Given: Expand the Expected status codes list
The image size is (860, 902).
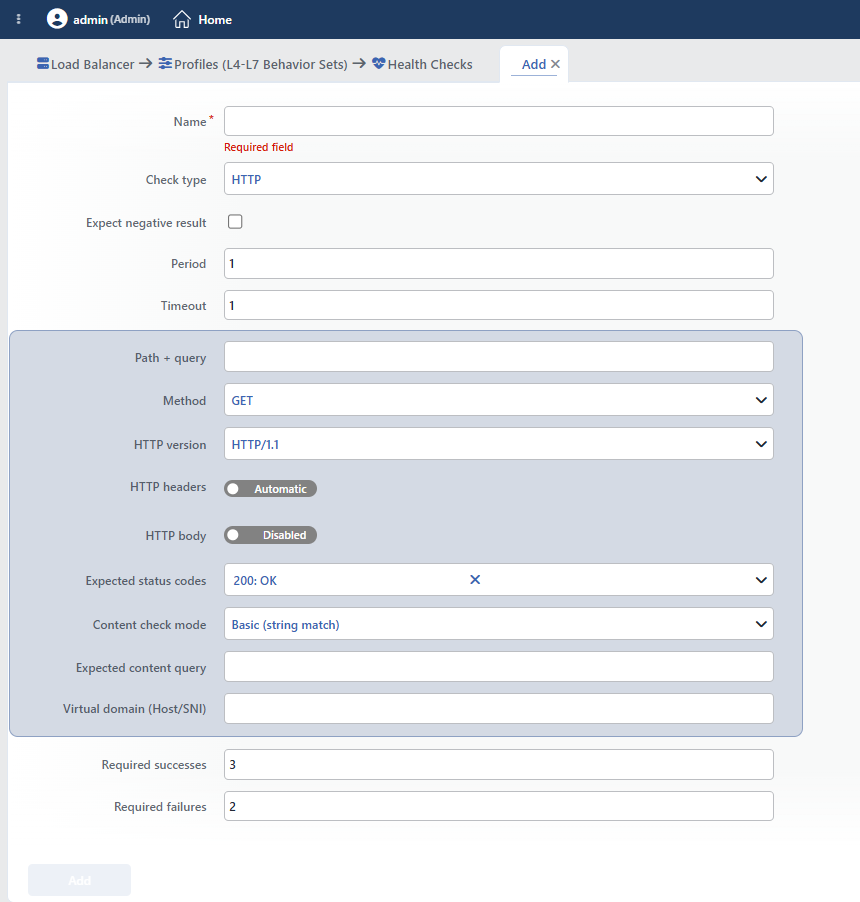Looking at the screenshot, I should point(760,580).
